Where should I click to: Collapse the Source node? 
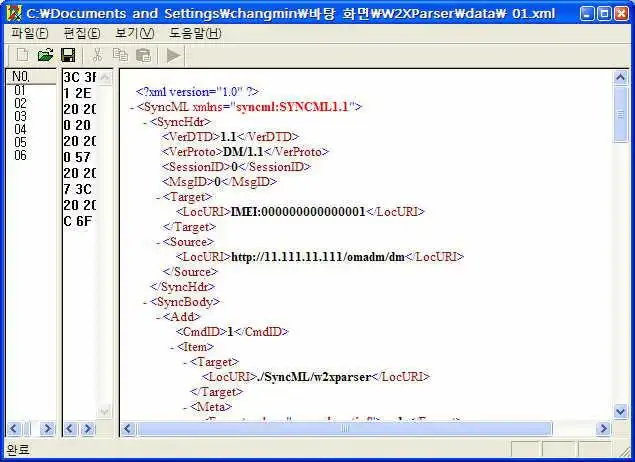pos(158,242)
